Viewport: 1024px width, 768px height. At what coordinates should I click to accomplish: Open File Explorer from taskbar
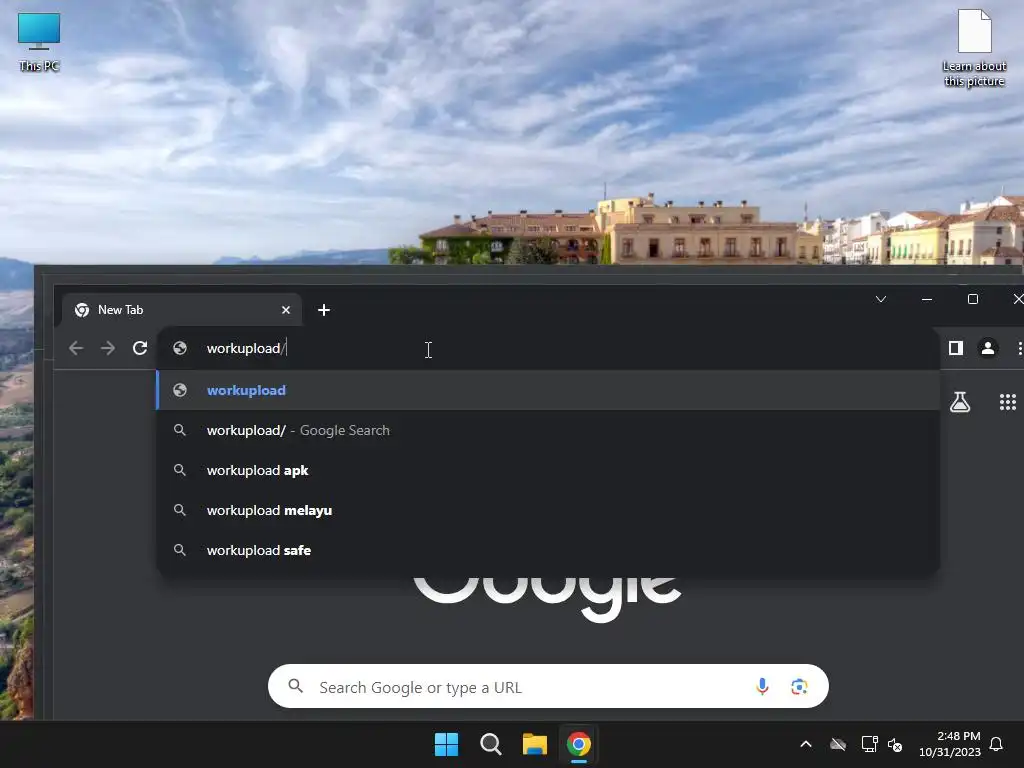click(x=534, y=744)
